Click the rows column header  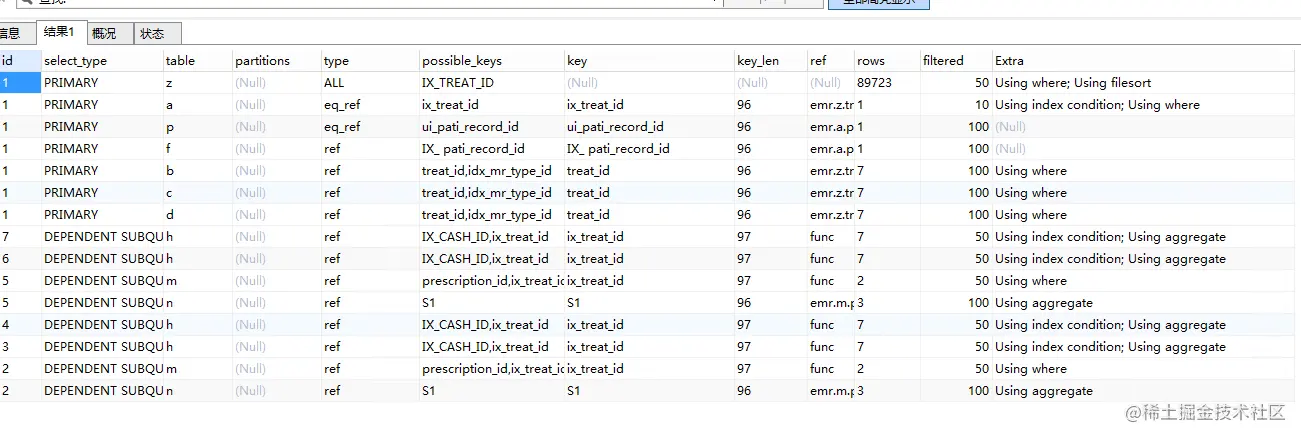click(x=886, y=60)
